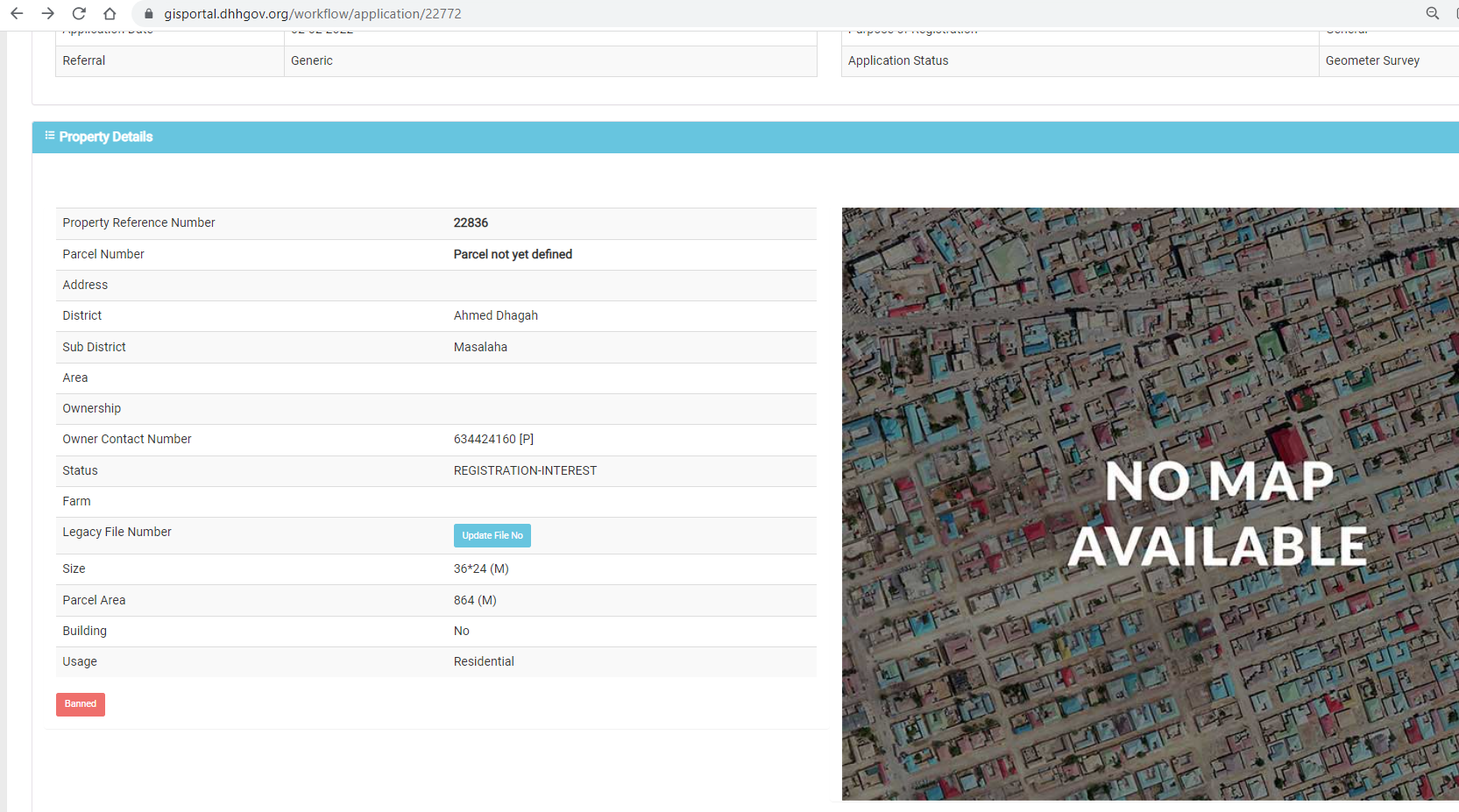
Task: Select the Property Details panel header
Action: (746, 137)
